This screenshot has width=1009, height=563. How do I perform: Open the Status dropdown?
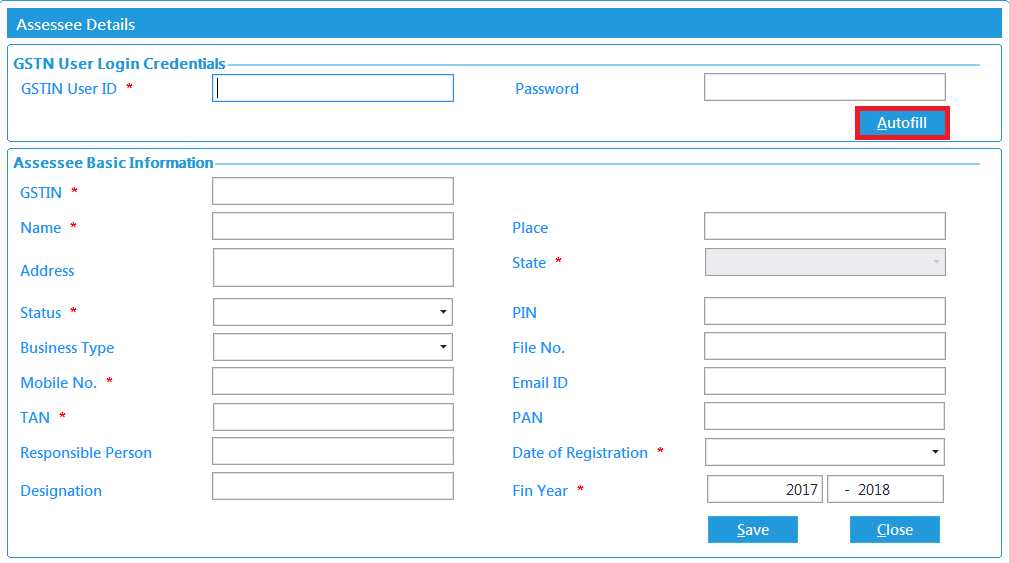333,312
